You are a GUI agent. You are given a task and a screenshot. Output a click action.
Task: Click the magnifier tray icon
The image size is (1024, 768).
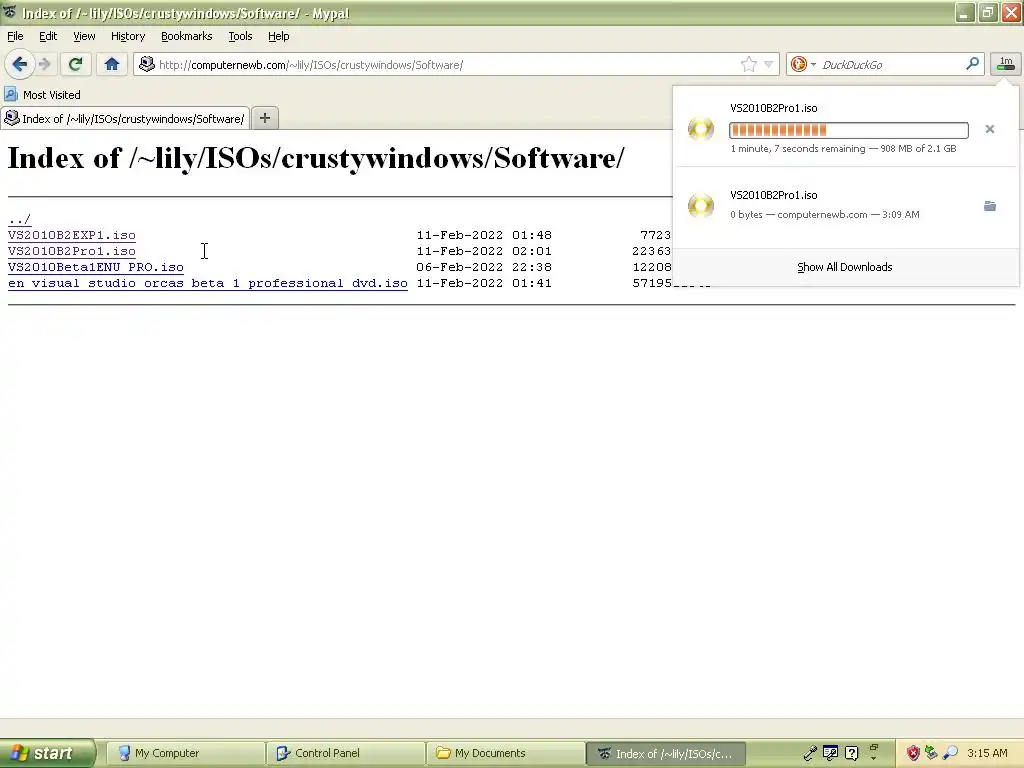[950, 754]
